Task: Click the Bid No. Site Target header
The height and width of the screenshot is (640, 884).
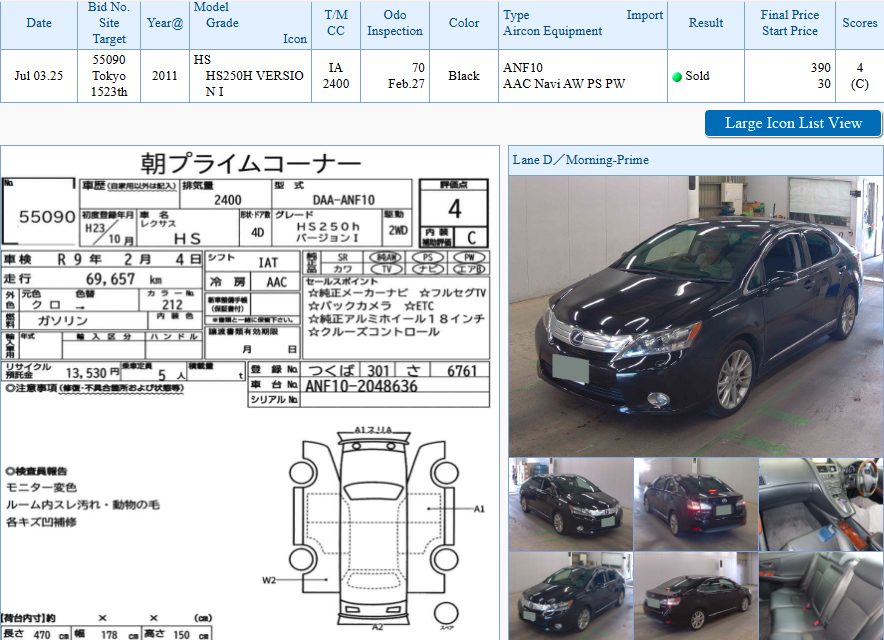Action: 109,23
